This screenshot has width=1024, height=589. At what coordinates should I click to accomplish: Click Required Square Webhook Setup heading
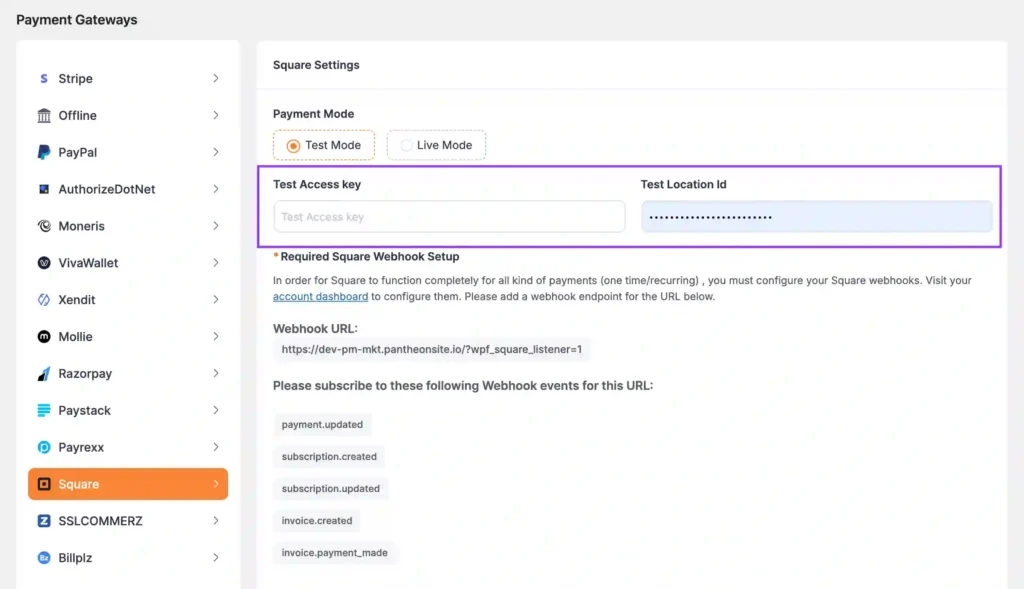point(370,257)
